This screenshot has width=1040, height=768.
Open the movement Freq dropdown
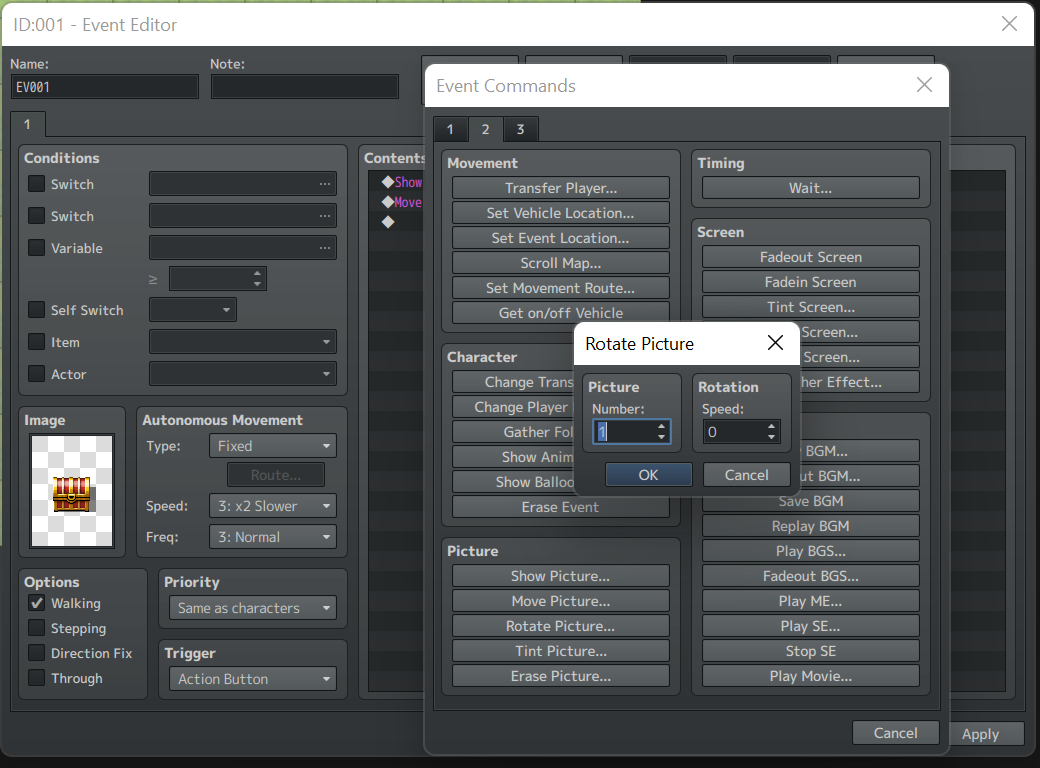pyautogui.click(x=273, y=537)
